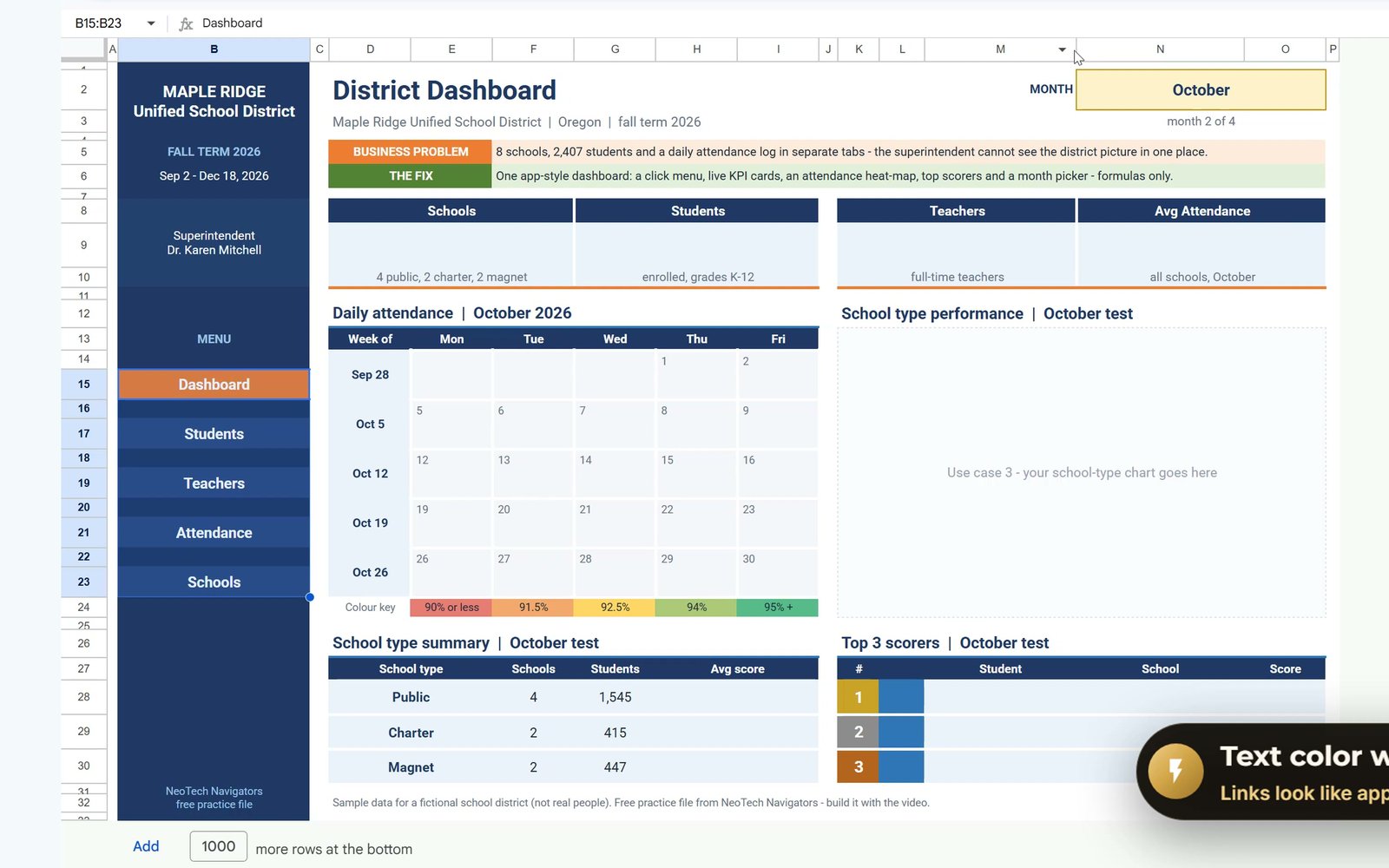Click the "1,545" students value

[615, 697]
